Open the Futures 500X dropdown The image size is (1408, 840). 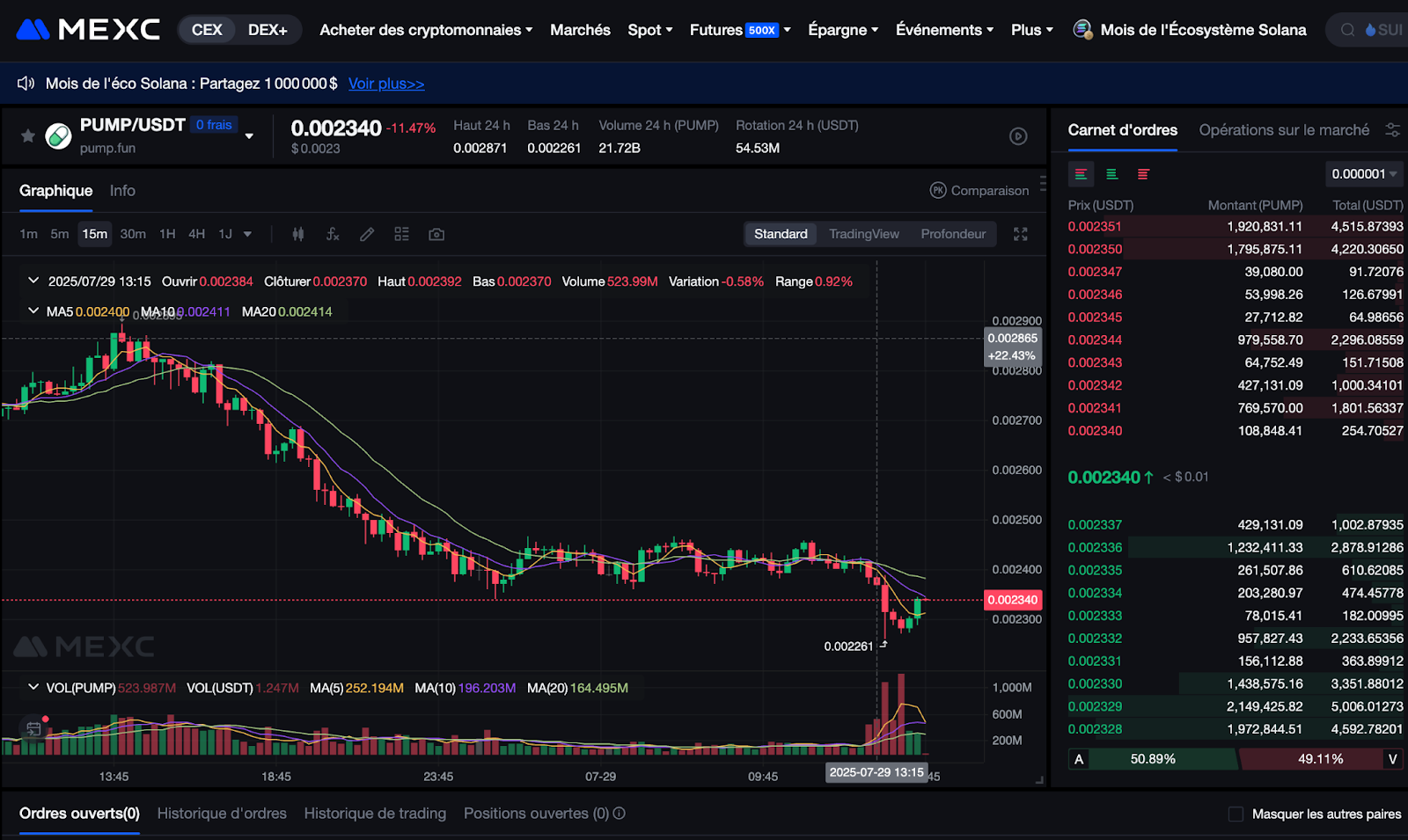click(740, 30)
